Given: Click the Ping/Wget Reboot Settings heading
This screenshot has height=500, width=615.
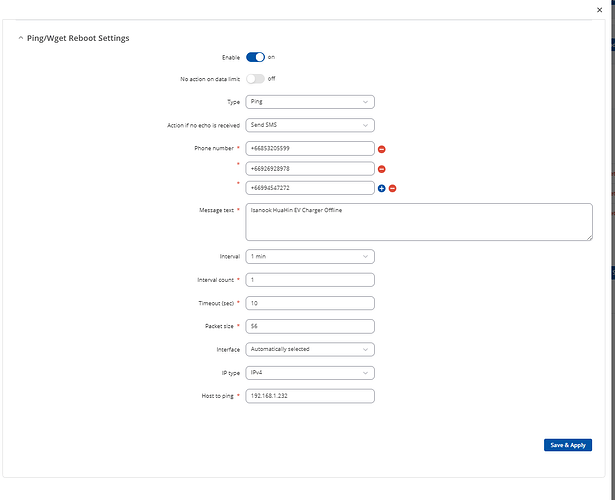Looking at the screenshot, I should [x=78, y=38].
